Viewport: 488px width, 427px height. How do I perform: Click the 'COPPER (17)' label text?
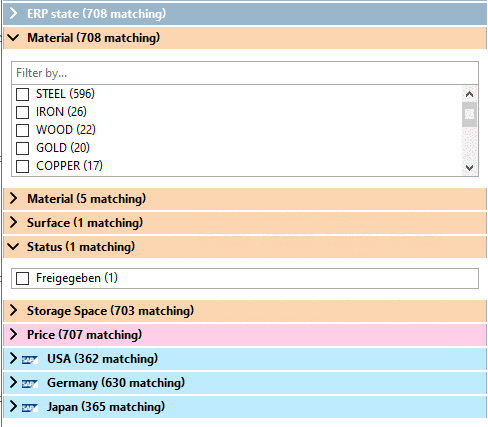(69, 166)
